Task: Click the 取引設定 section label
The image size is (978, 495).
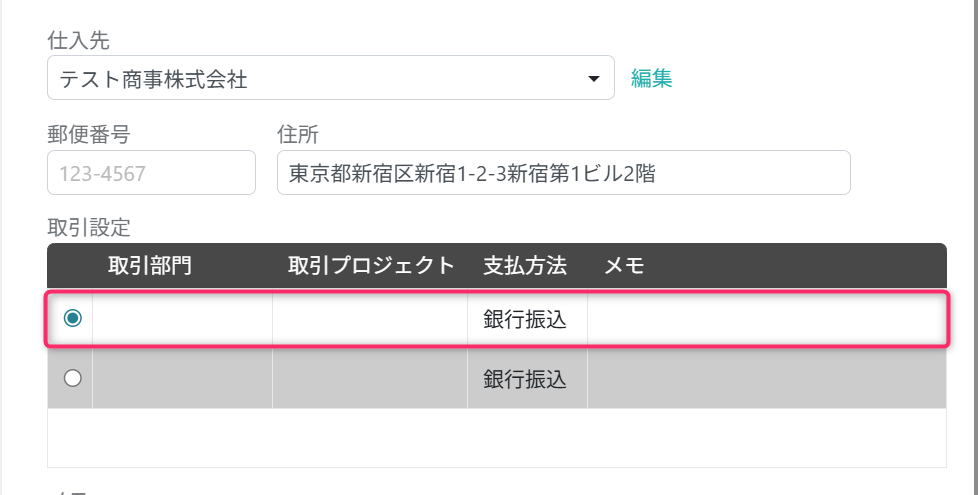Action: (89, 227)
